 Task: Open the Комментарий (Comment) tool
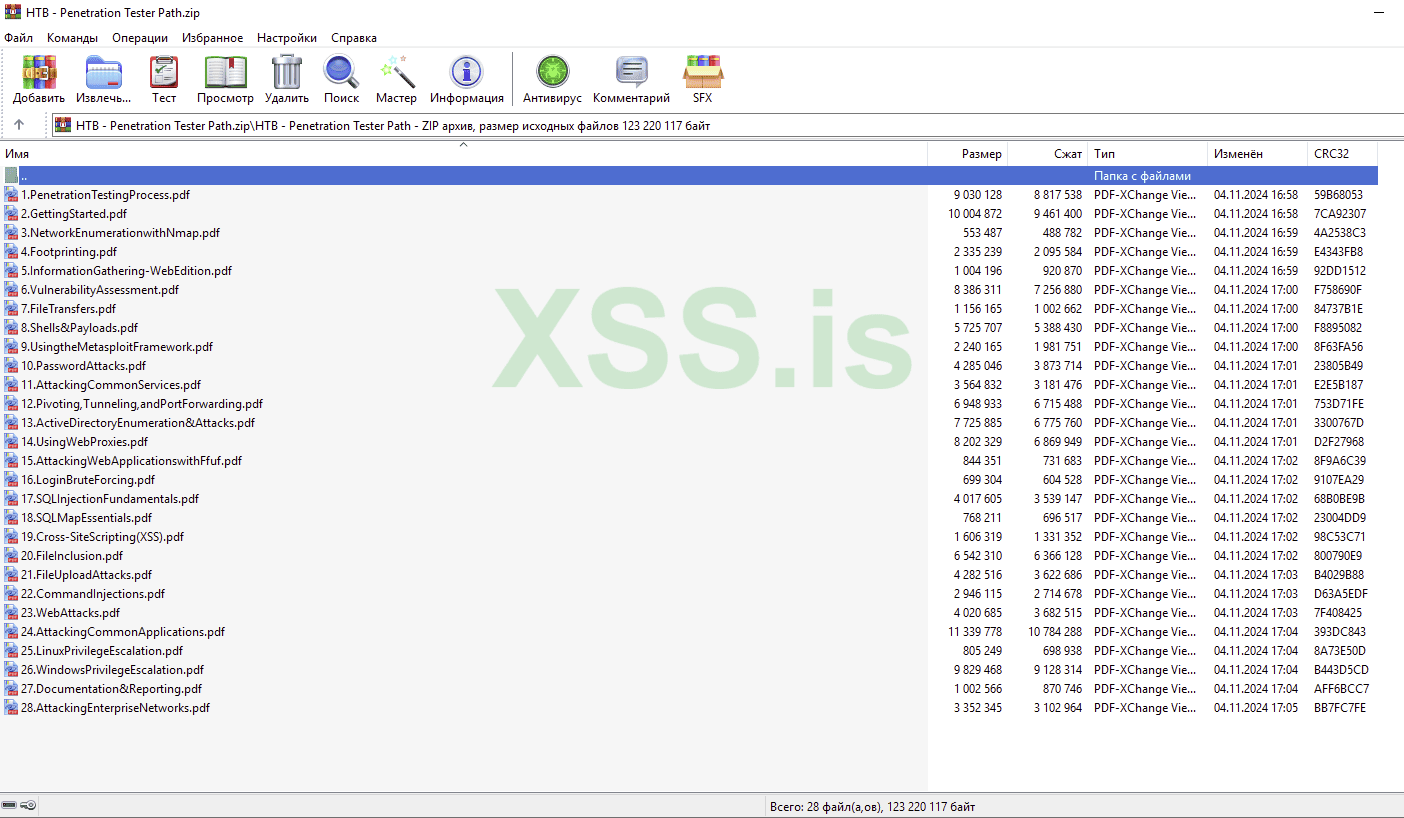click(631, 72)
